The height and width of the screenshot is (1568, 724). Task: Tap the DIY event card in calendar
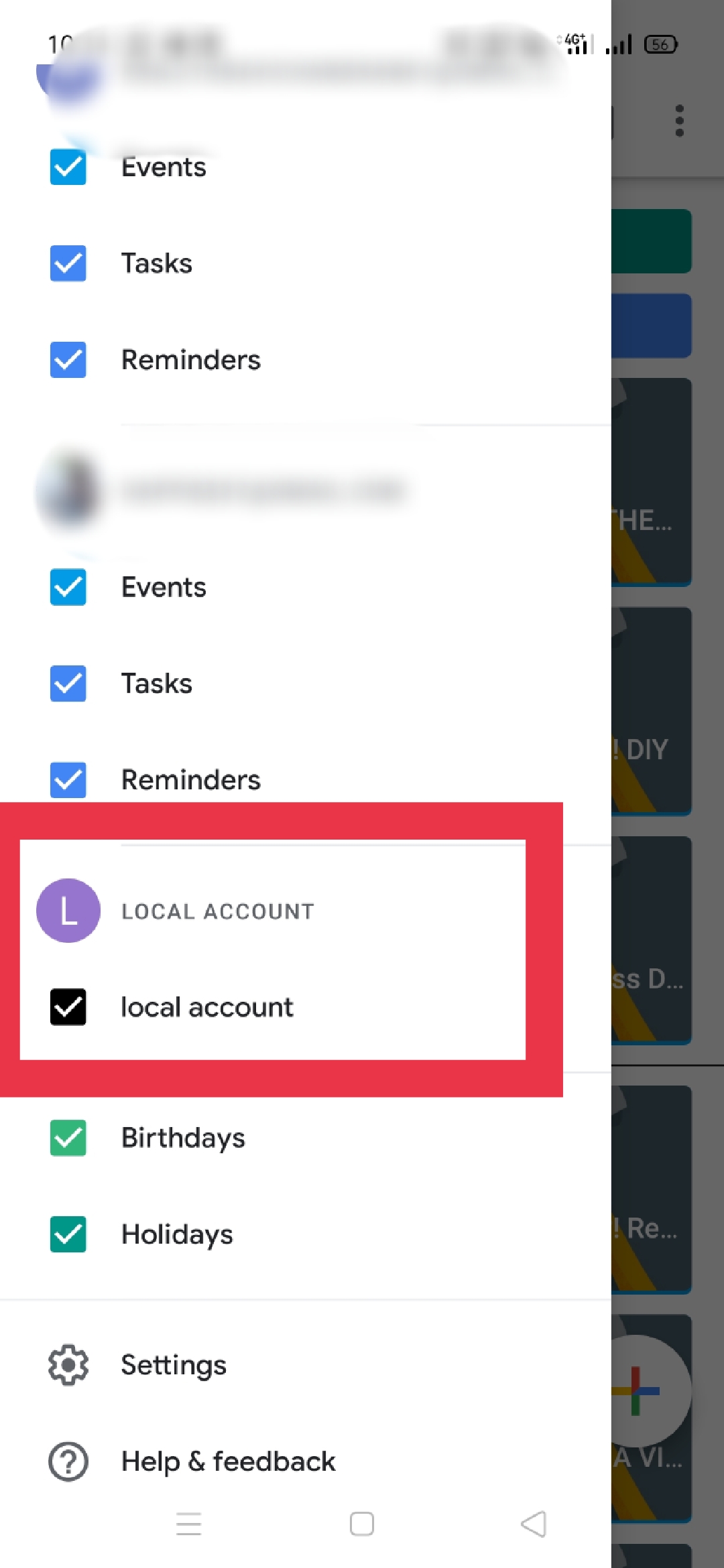pos(651,712)
